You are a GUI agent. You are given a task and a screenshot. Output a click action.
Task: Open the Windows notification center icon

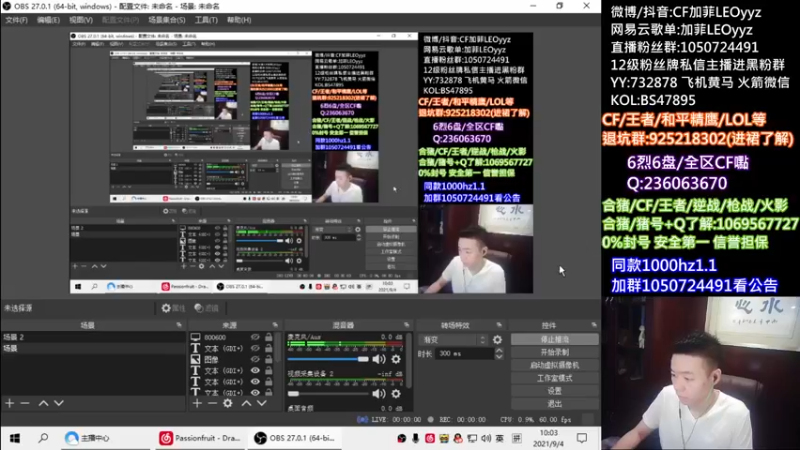[582, 438]
